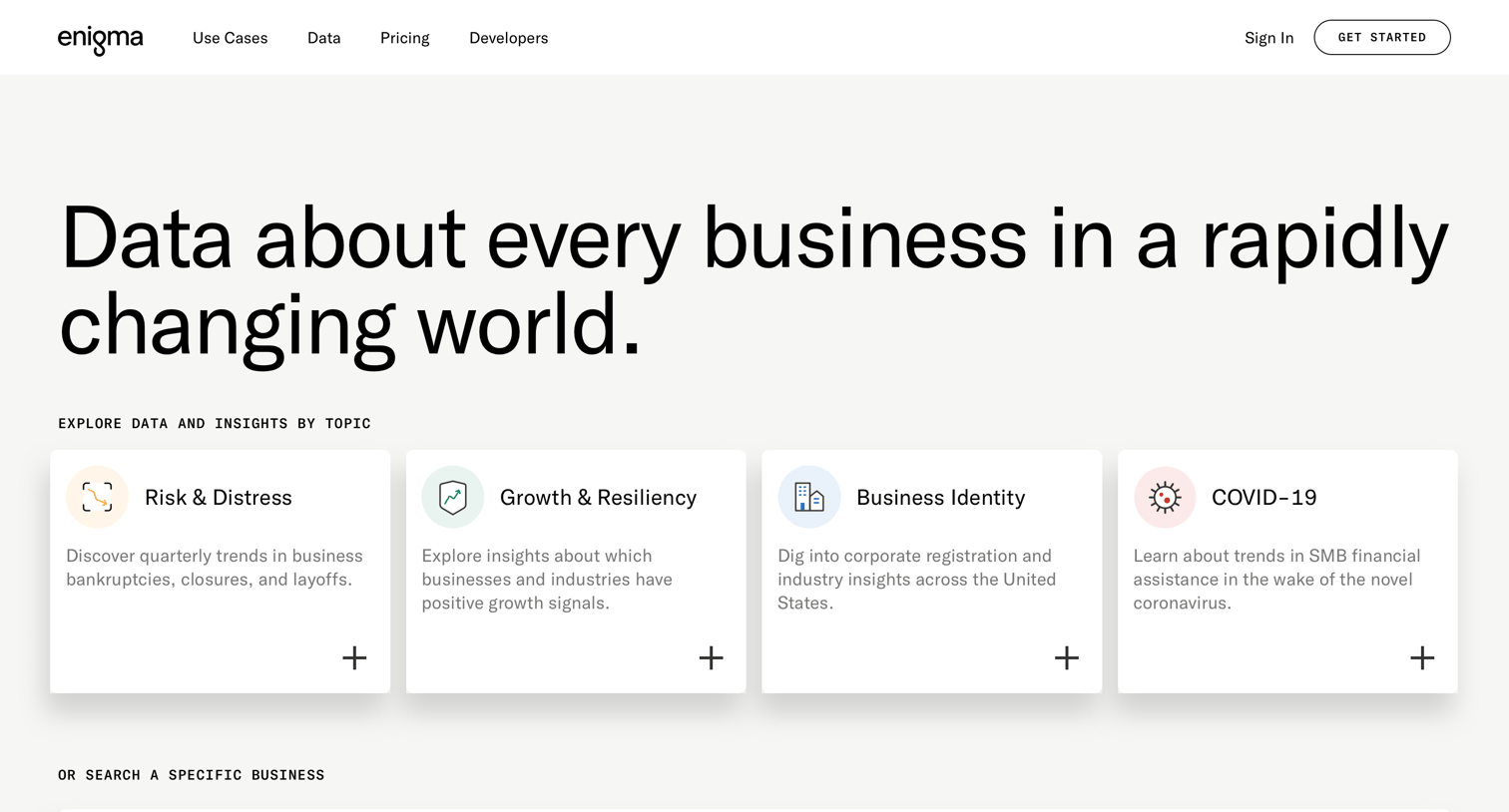Image resolution: width=1509 pixels, height=812 pixels.
Task: Expand the Risk & Distress card plus
Action: [354, 658]
